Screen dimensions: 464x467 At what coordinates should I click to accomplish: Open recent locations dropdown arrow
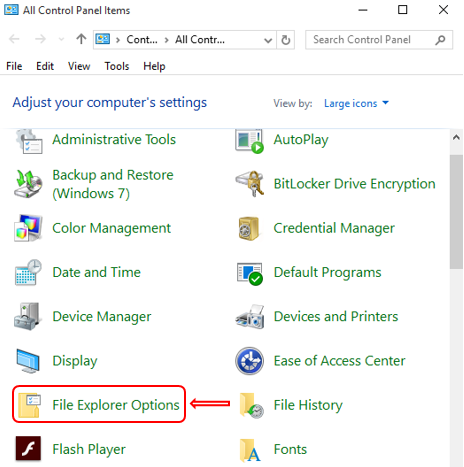(x=61, y=40)
